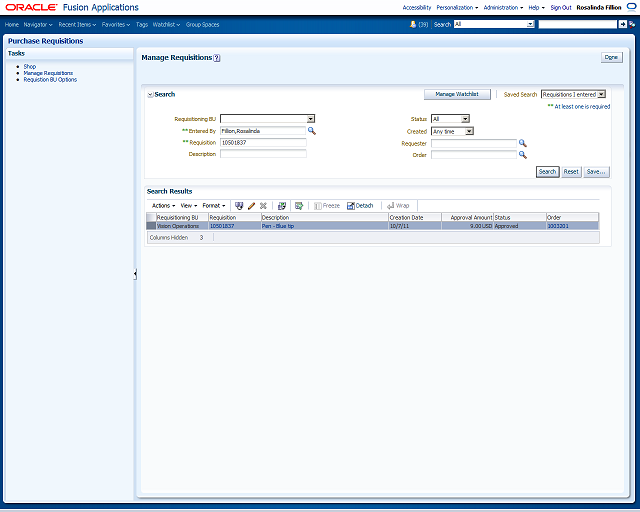
Task: Click the Detach table icon
Action: [x=360, y=206]
